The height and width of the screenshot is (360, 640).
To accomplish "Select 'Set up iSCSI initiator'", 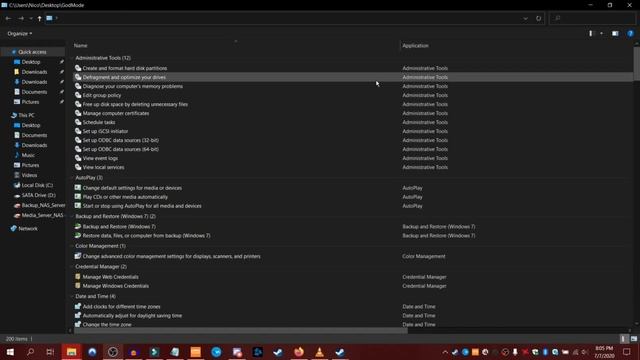I will [x=105, y=131].
